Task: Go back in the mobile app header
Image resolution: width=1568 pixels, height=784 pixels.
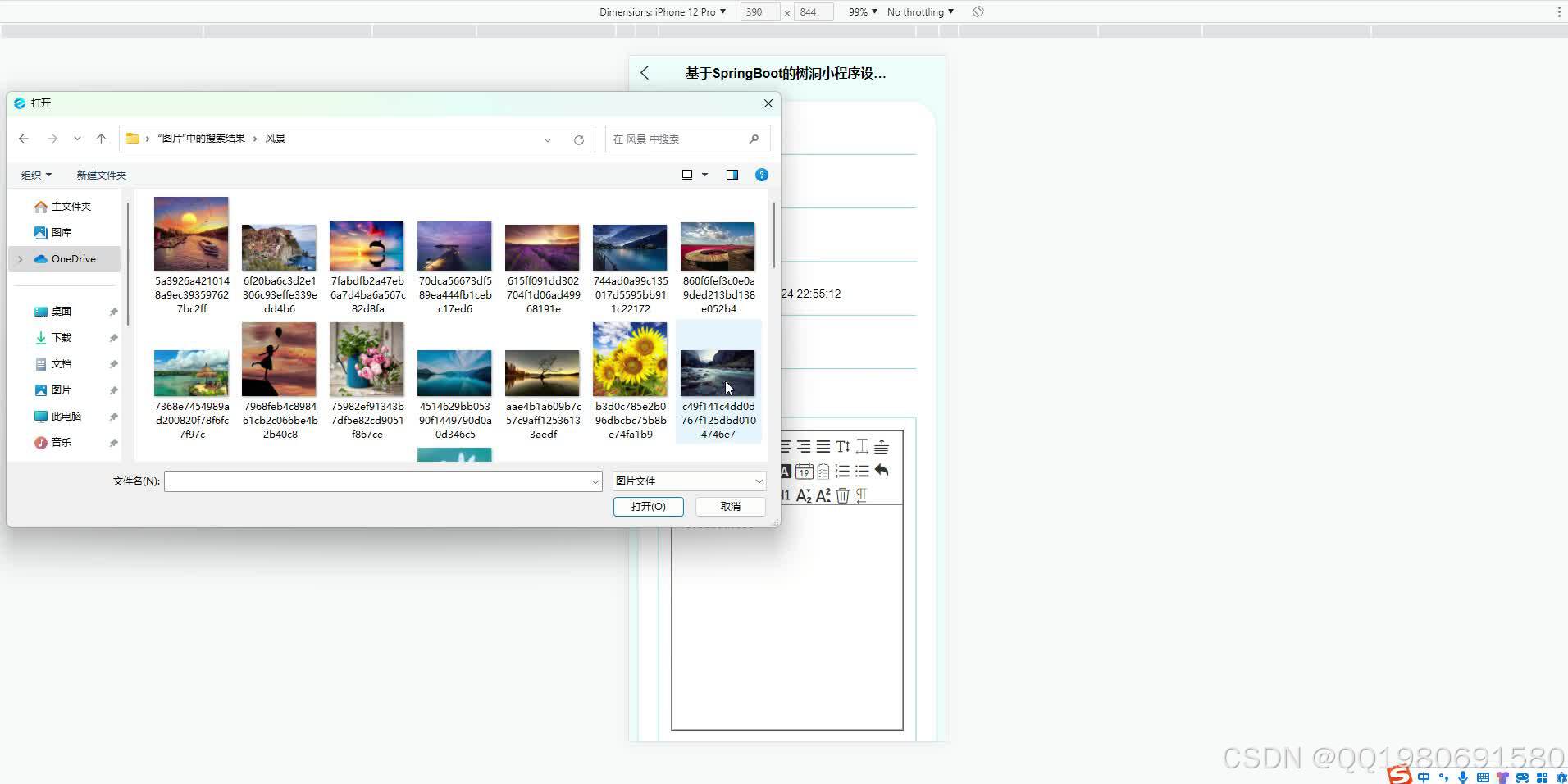Action: [x=645, y=73]
